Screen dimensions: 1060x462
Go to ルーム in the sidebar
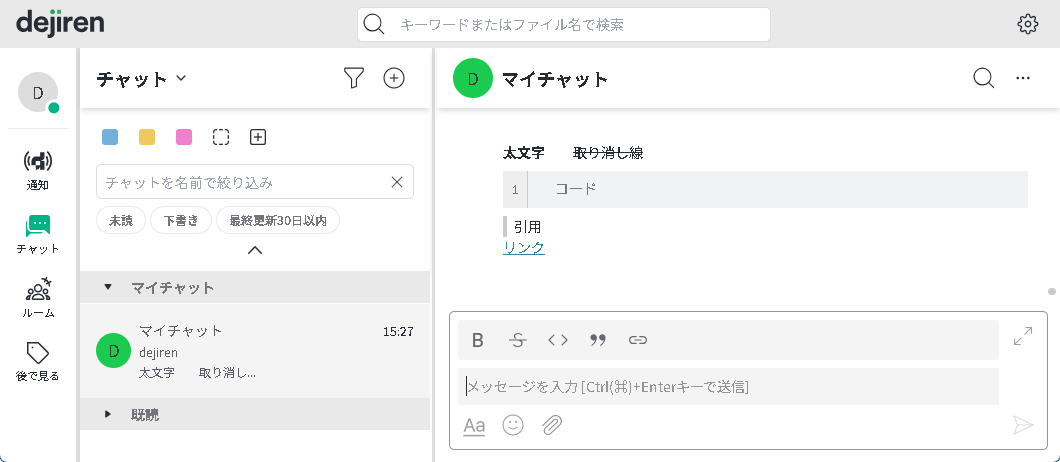38,297
